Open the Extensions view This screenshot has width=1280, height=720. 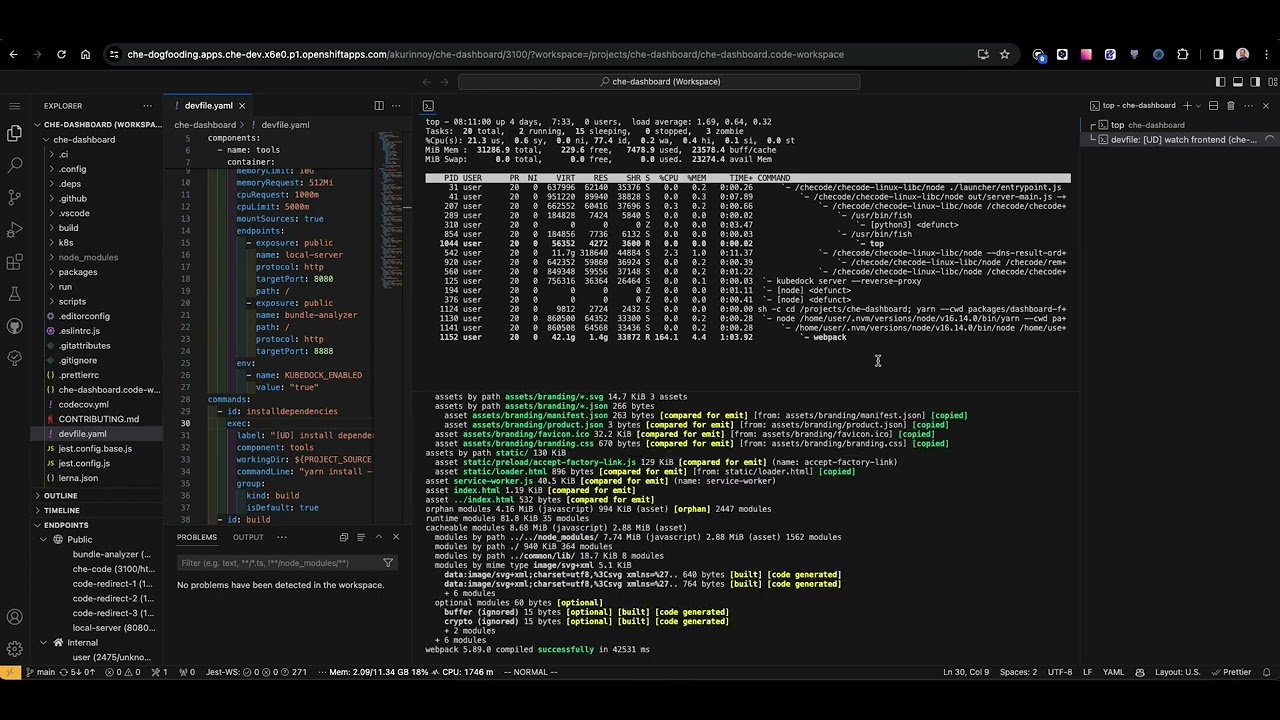15,262
